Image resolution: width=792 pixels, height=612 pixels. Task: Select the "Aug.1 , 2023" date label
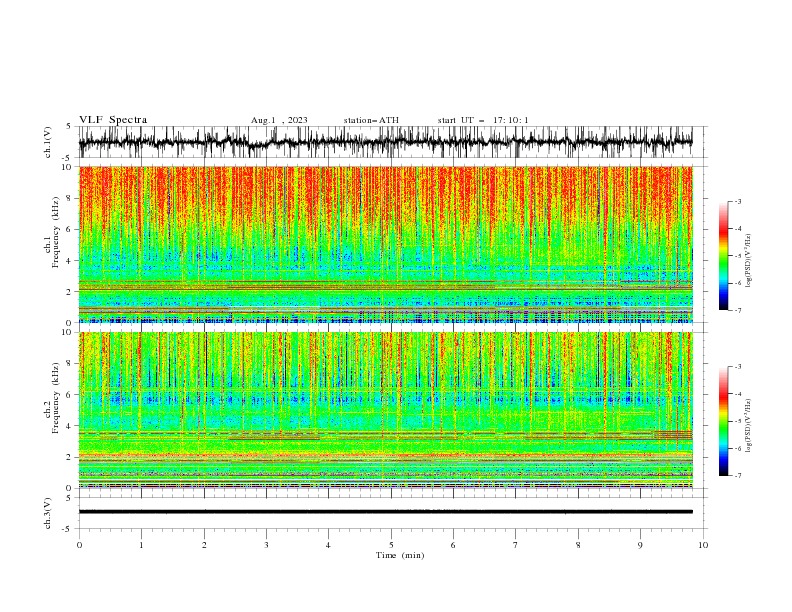[x=279, y=120]
